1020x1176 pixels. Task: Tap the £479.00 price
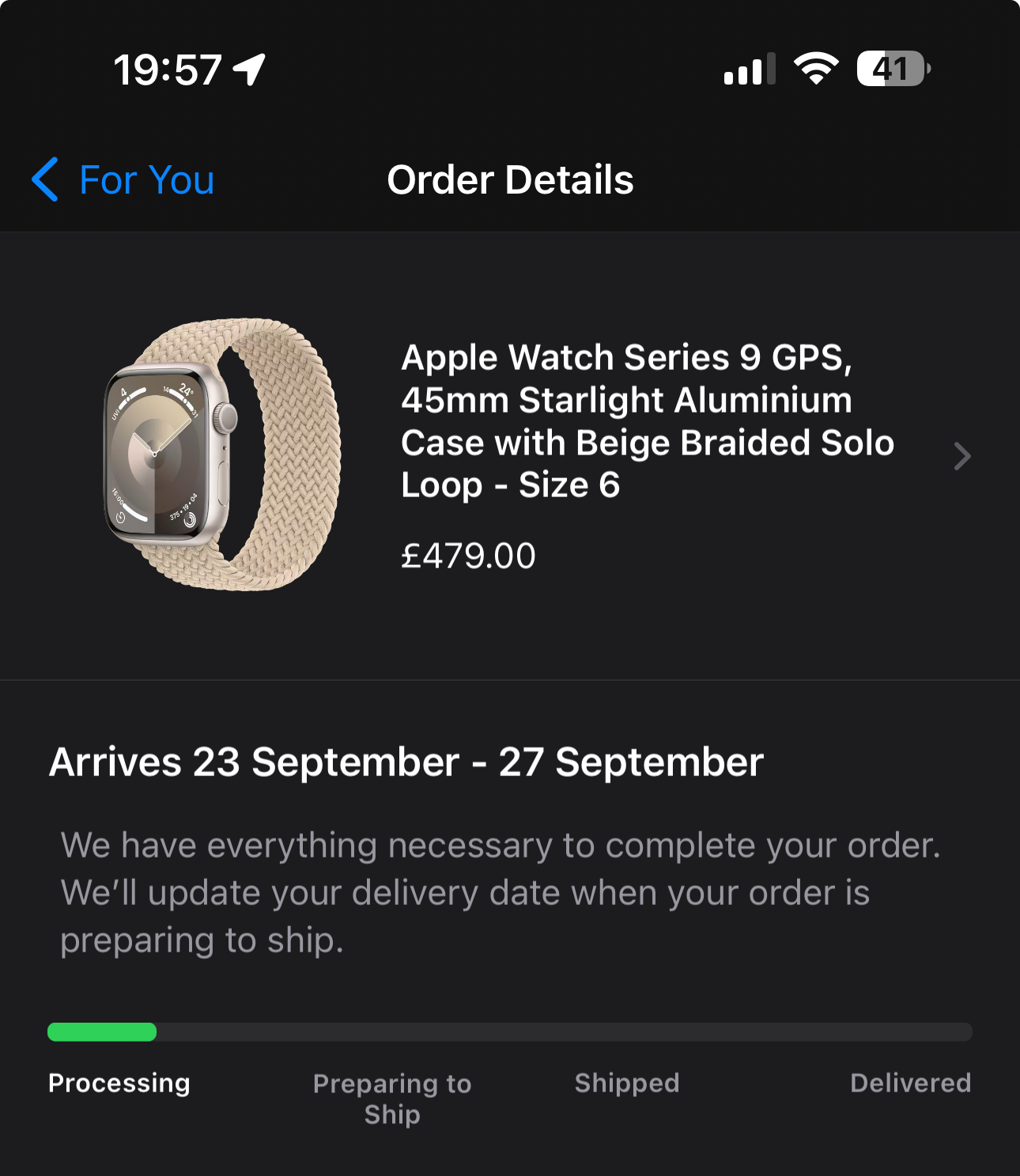[468, 556]
